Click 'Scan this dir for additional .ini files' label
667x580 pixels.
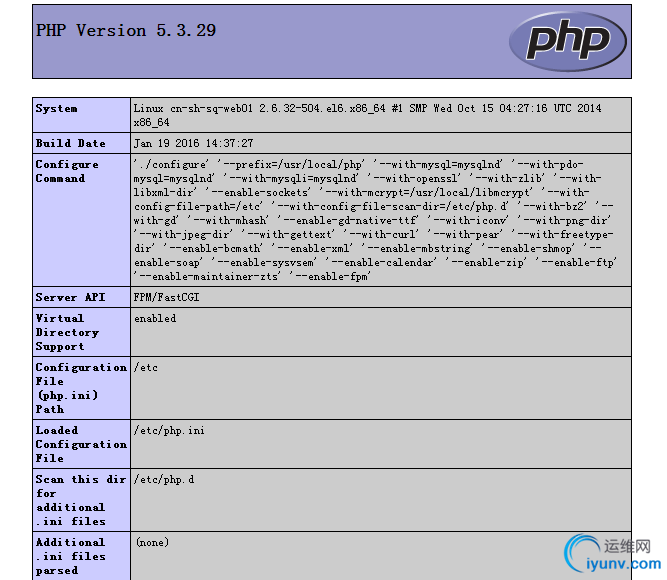pyautogui.click(x=81, y=500)
